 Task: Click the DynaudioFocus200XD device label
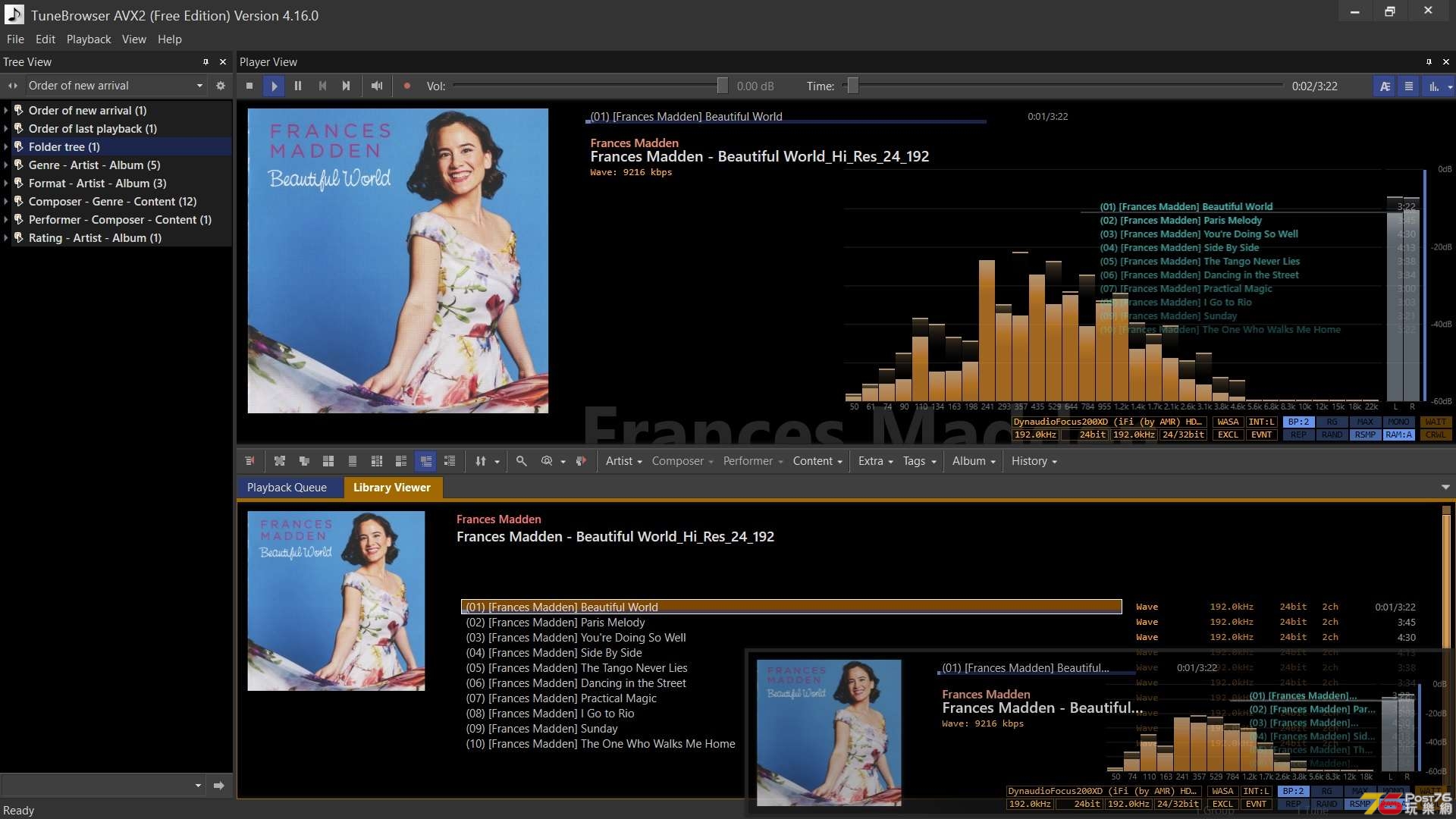[x=1109, y=422]
